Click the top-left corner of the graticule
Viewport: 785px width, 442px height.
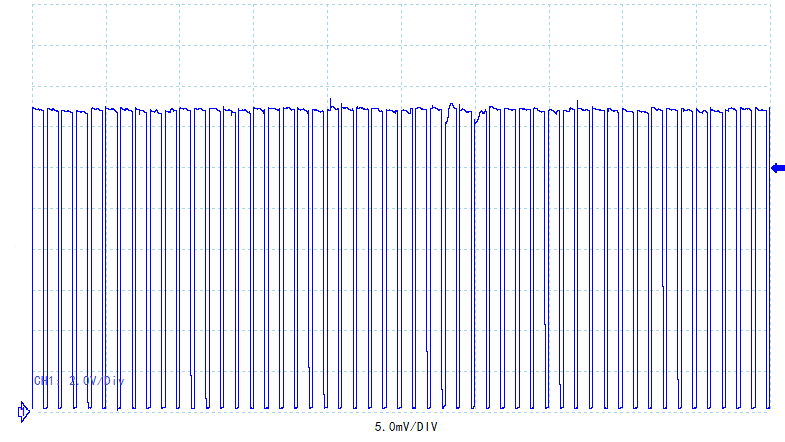pyautogui.click(x=33, y=4)
